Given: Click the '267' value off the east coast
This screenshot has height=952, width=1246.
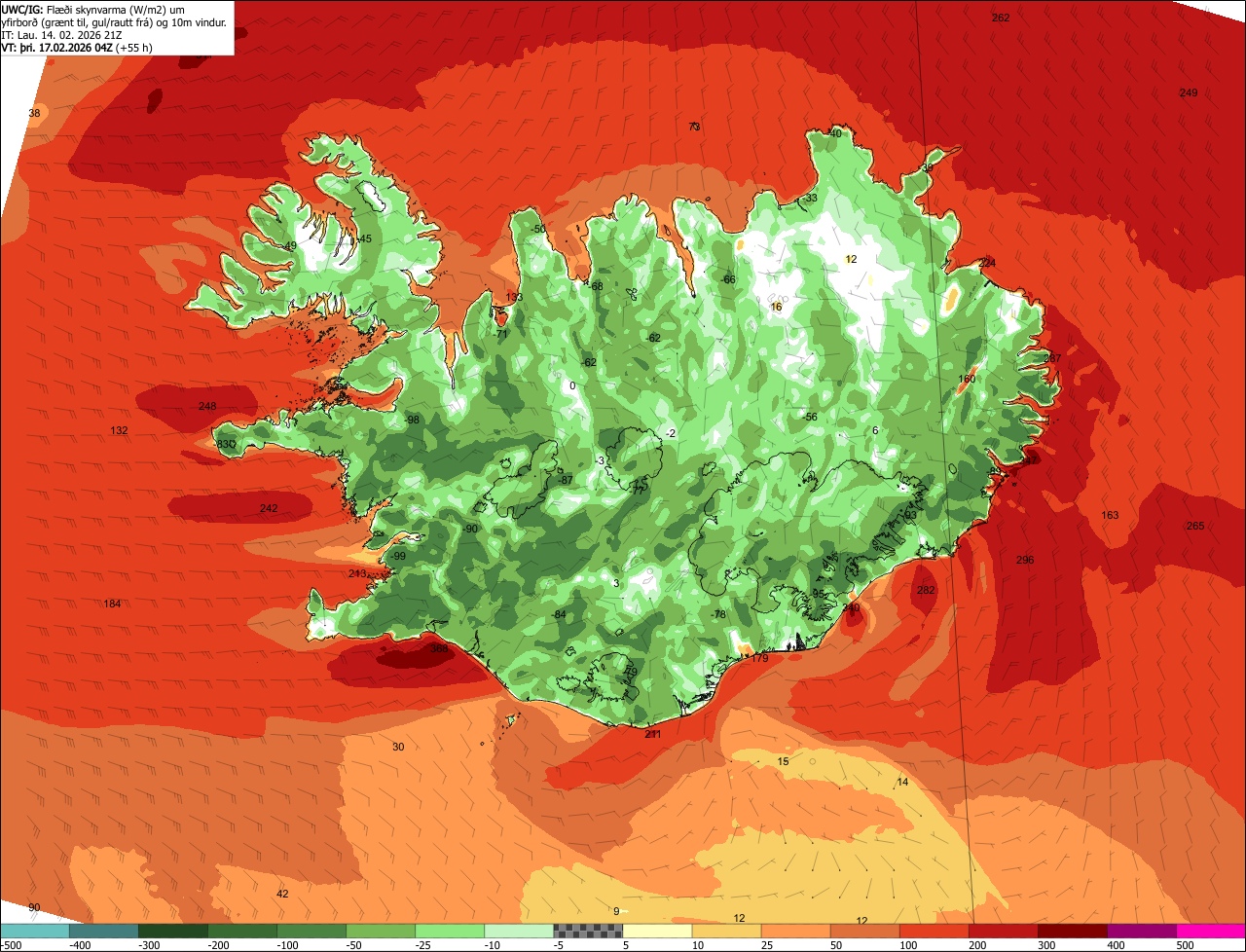Looking at the screenshot, I should (1052, 358).
